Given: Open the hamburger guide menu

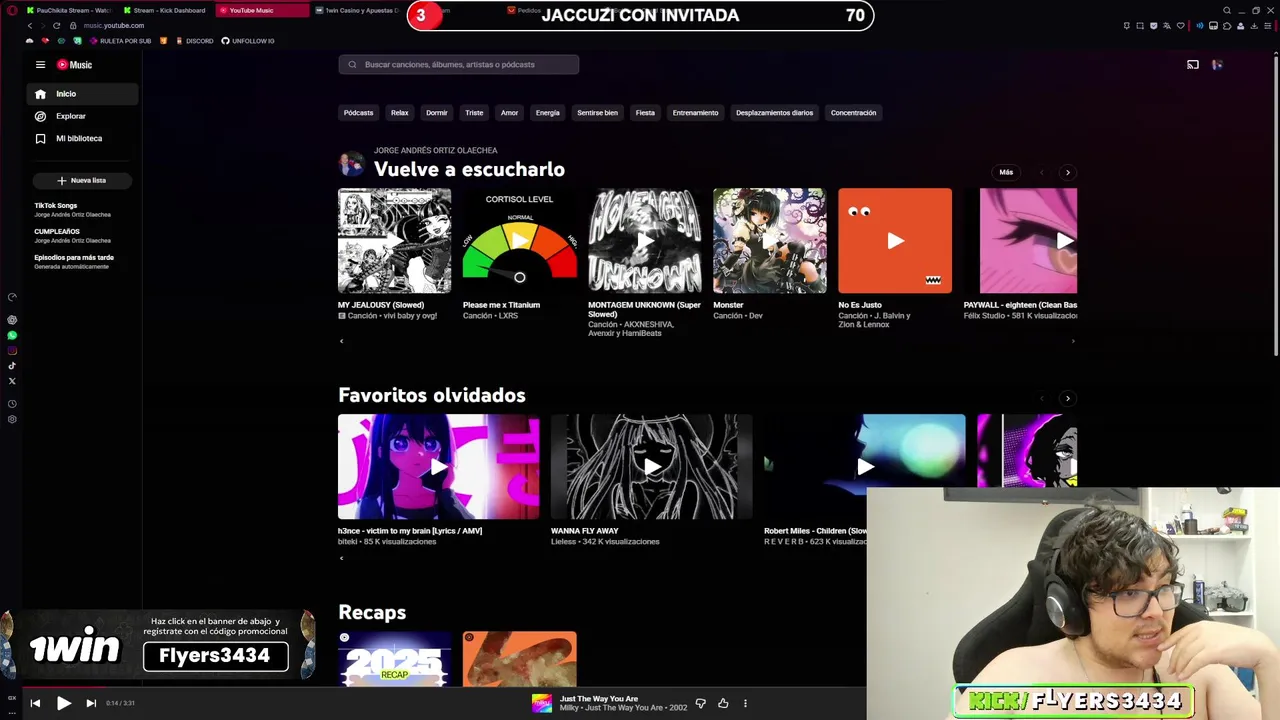Looking at the screenshot, I should (40, 65).
